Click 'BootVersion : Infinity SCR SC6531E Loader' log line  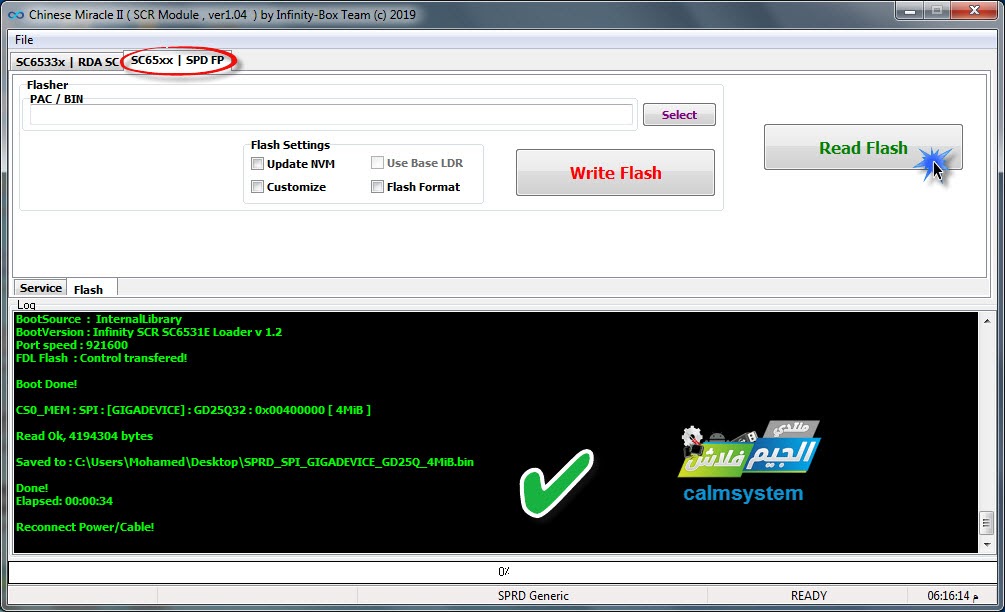click(x=149, y=332)
